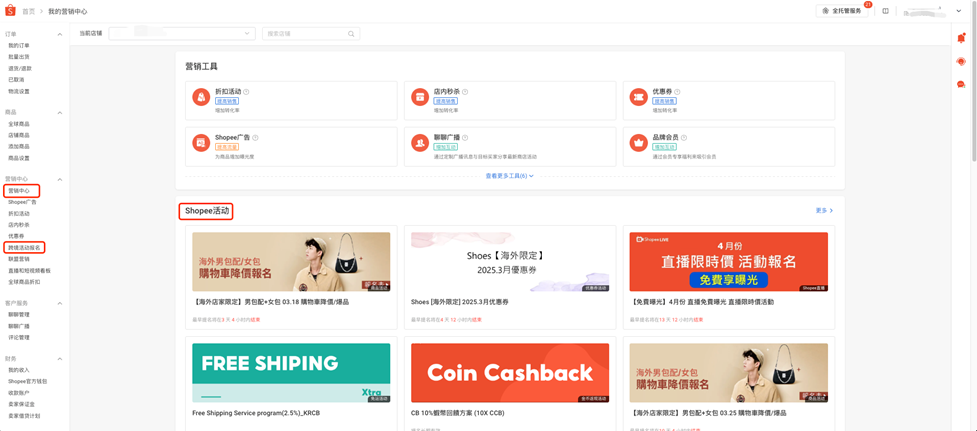Go to 首页 breadcrumb link

click(29, 11)
